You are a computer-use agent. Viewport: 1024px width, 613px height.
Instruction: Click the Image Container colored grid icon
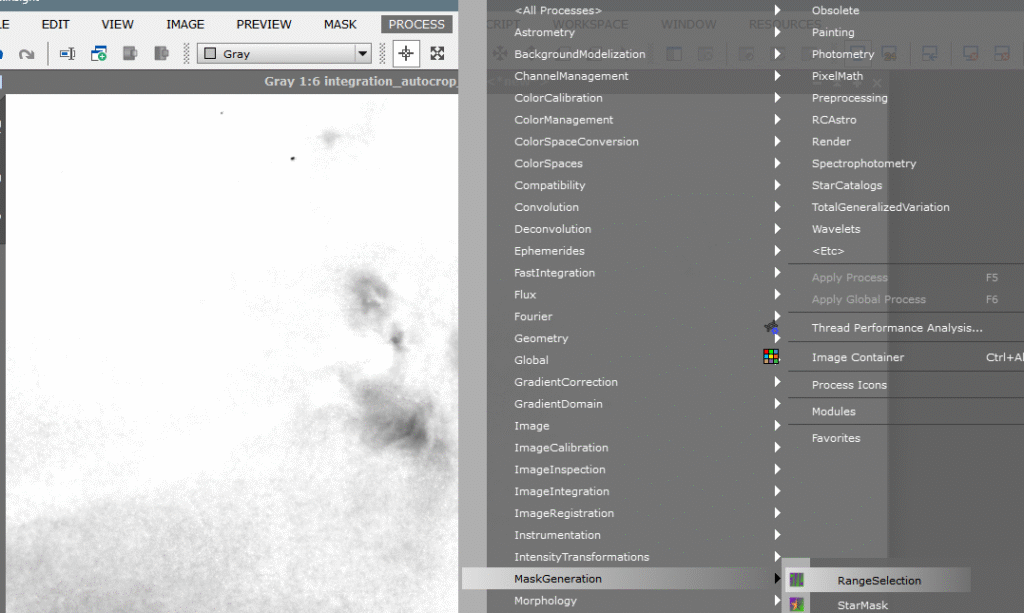tap(771, 356)
